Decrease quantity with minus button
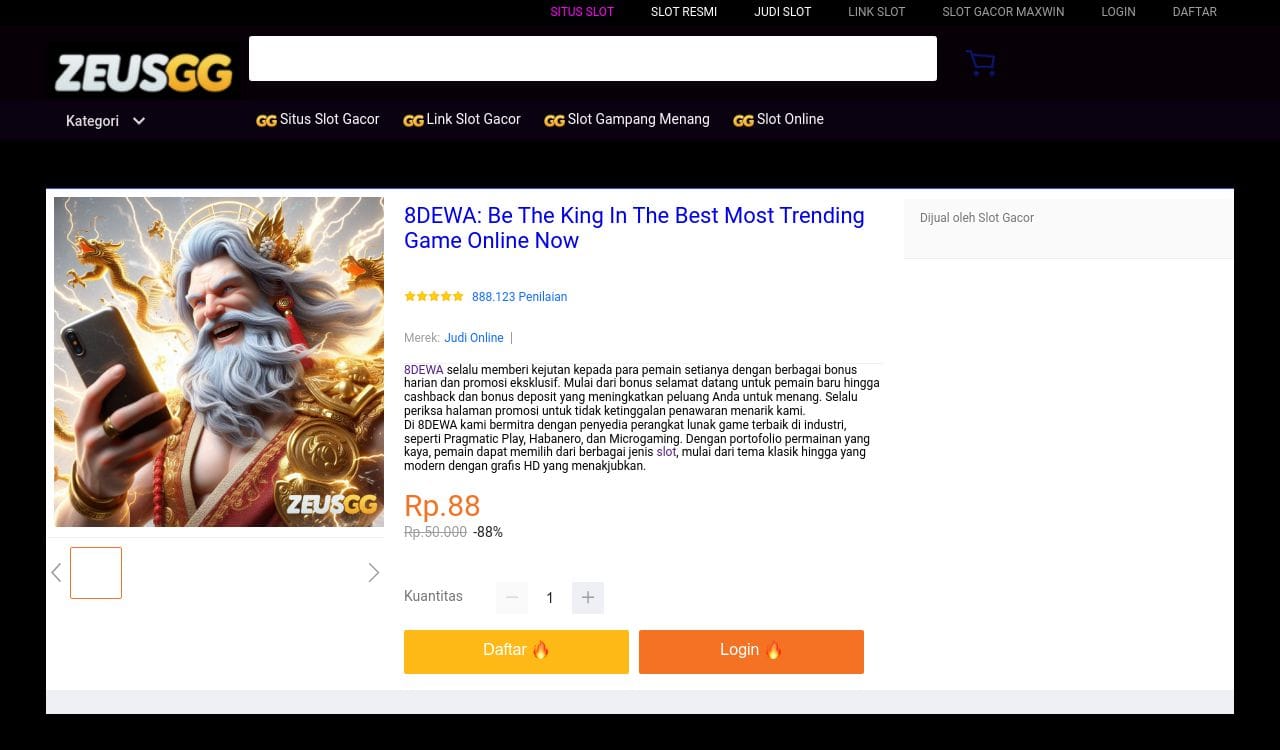Viewport: 1280px width, 750px height. coord(512,598)
